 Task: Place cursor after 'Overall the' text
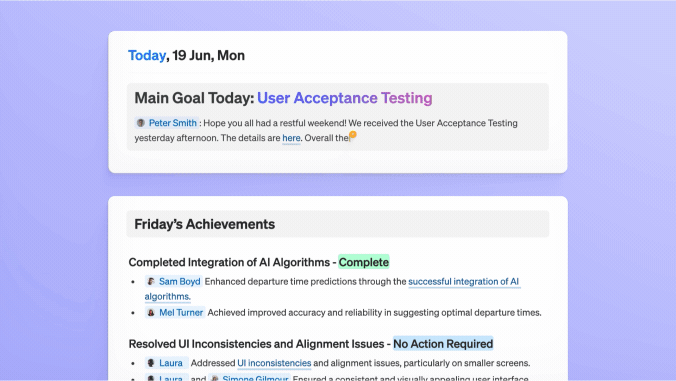(x=349, y=138)
